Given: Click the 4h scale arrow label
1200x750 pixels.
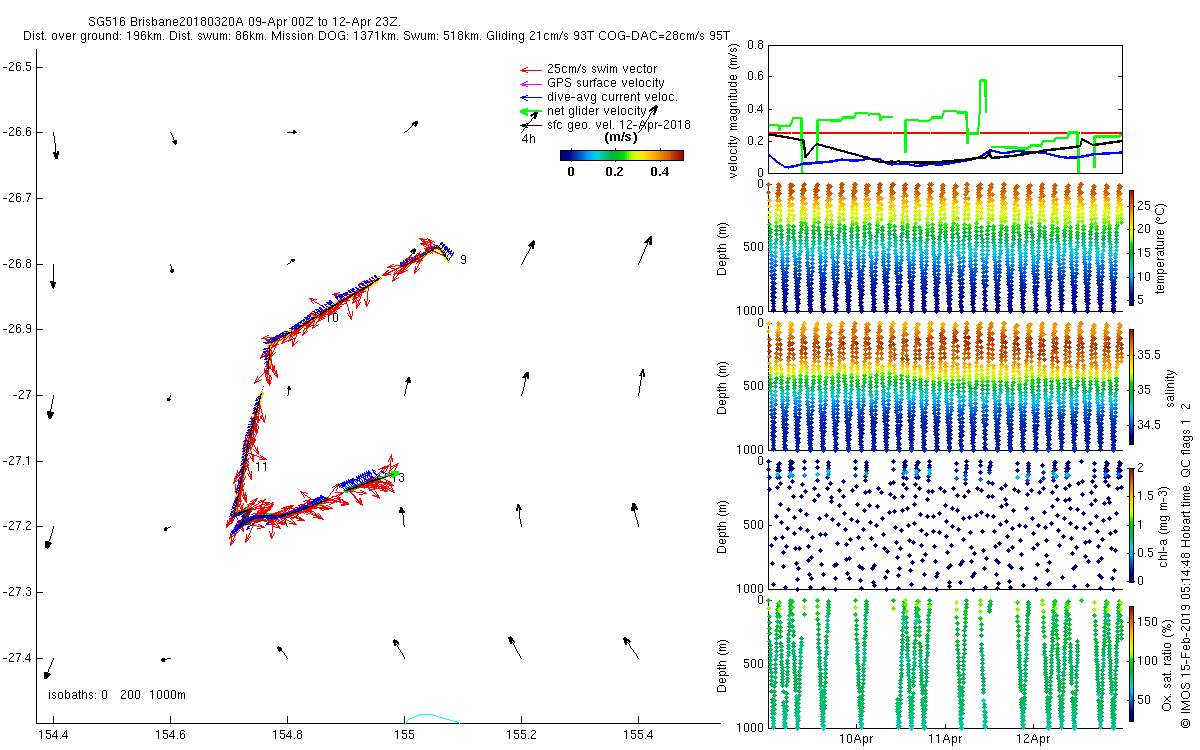Looking at the screenshot, I should 528,139.
